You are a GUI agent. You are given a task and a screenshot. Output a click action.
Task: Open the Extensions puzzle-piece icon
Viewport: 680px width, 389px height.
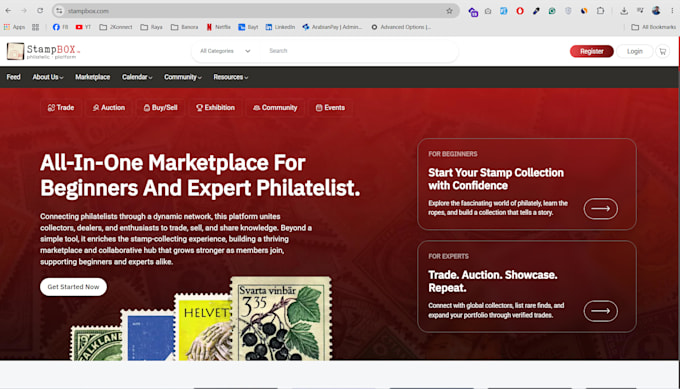pyautogui.click(x=600, y=11)
